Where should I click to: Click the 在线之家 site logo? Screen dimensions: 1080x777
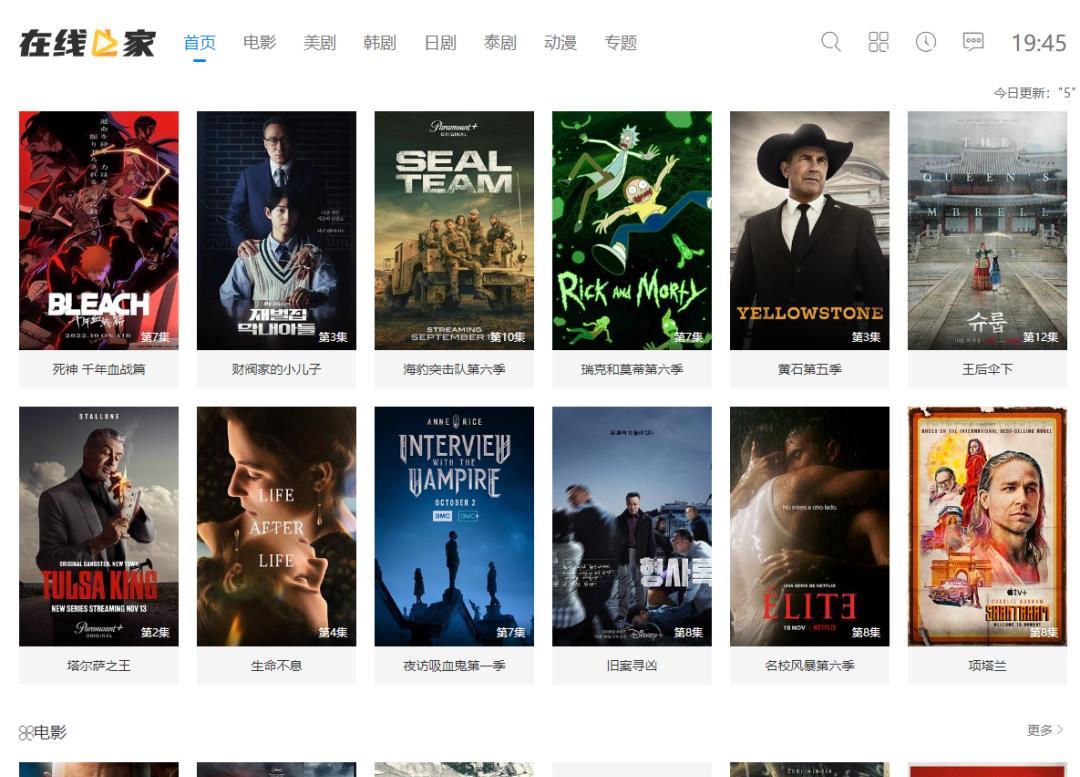coord(87,43)
